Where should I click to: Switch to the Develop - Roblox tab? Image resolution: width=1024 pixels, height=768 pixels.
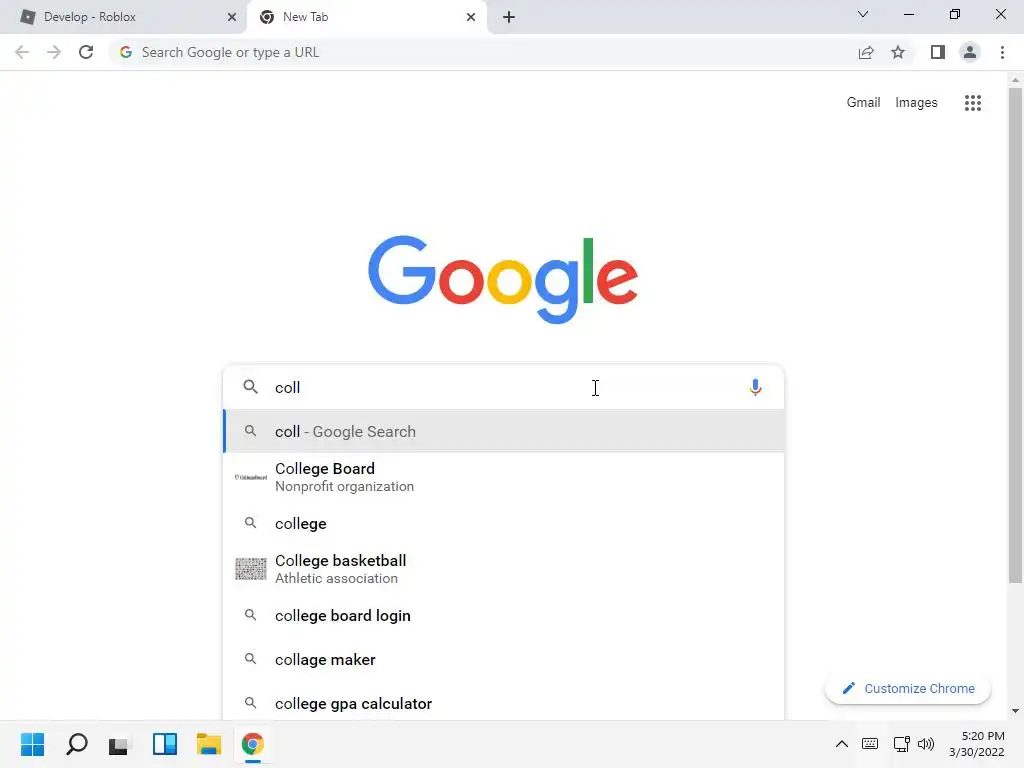click(124, 17)
